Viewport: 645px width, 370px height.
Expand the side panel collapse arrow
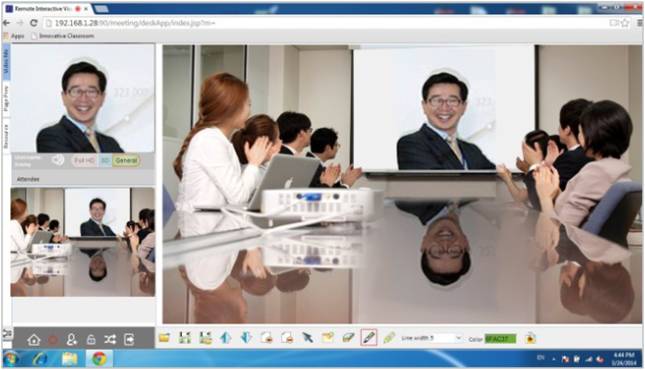point(7,333)
